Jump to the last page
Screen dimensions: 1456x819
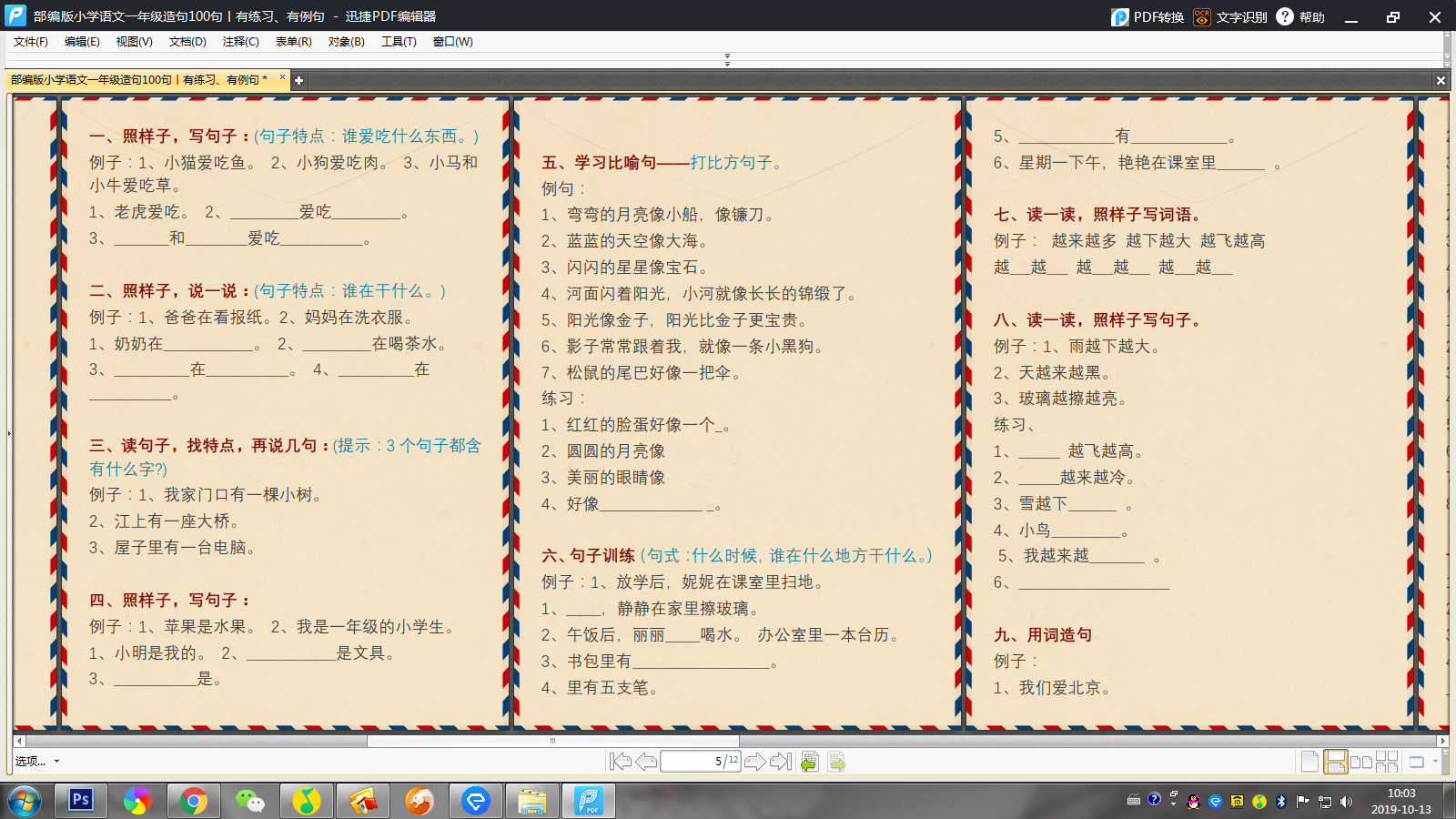pos(781,762)
